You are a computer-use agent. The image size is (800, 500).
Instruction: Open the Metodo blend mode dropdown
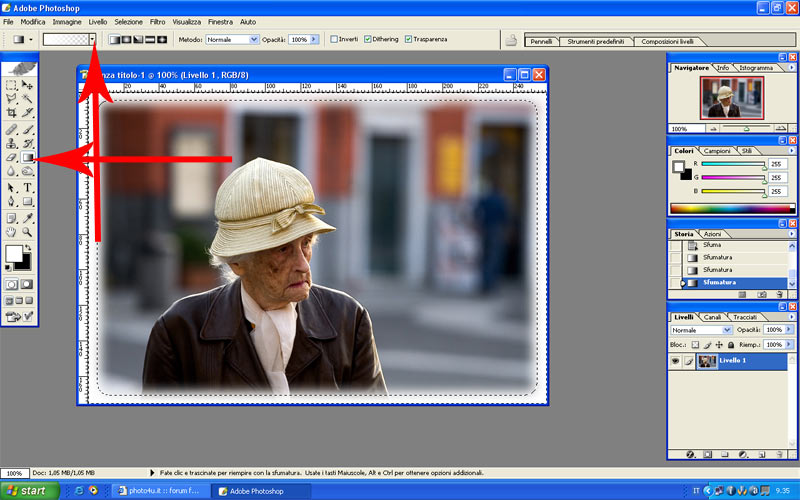(x=254, y=39)
